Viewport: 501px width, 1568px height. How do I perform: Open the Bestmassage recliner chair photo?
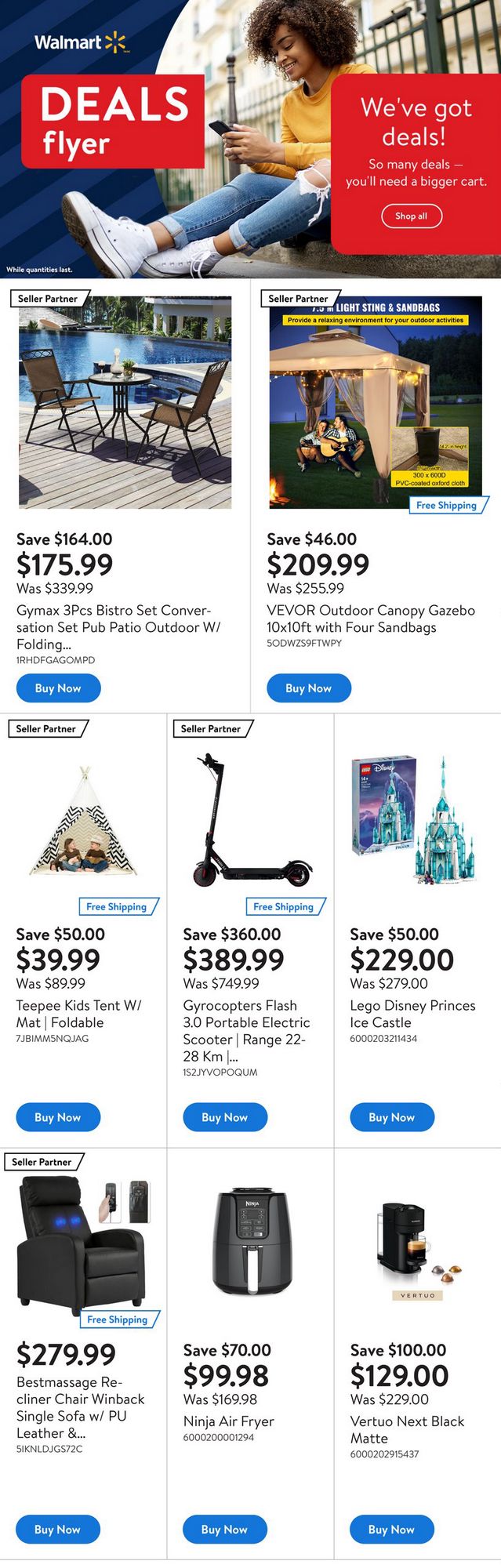[x=82, y=1240]
